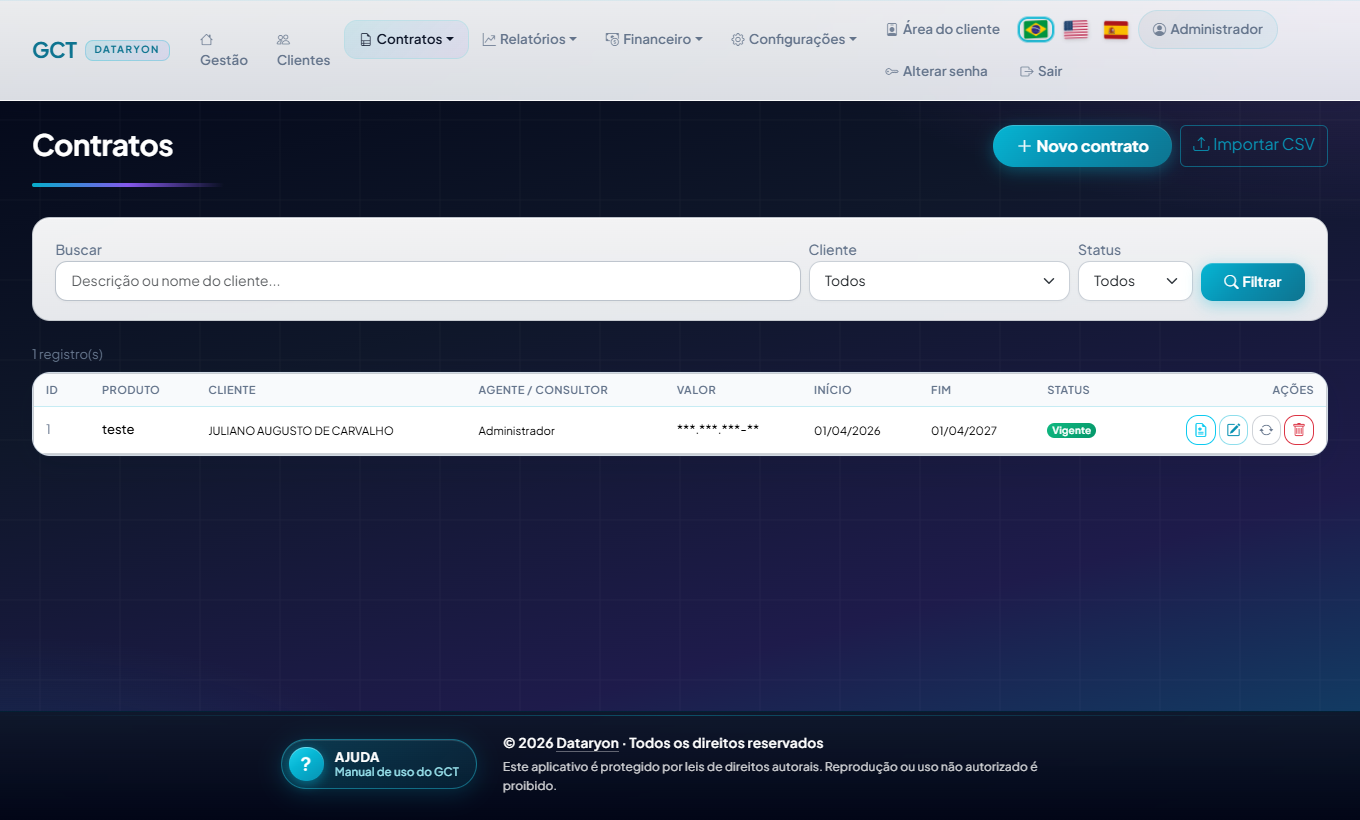Screen dimensions: 1360x820
Task: Click the Importar CSV button
Action: tap(1254, 145)
